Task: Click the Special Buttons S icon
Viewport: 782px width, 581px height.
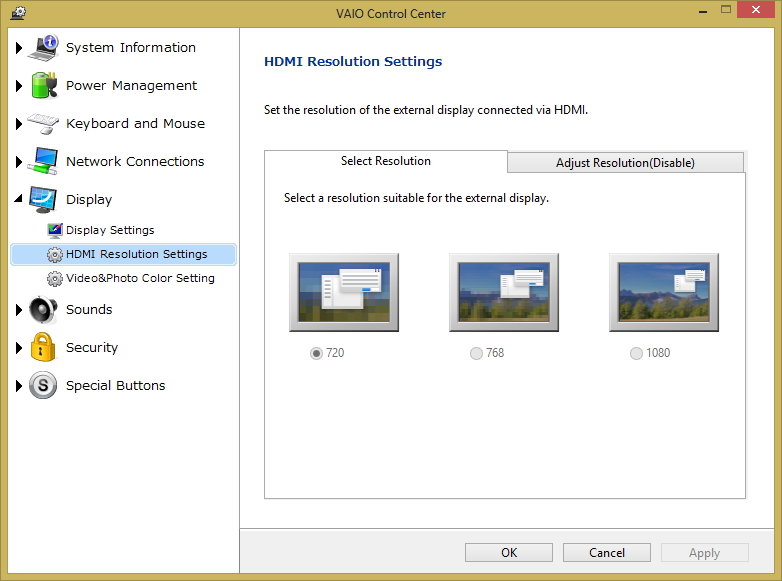Action: tap(43, 386)
